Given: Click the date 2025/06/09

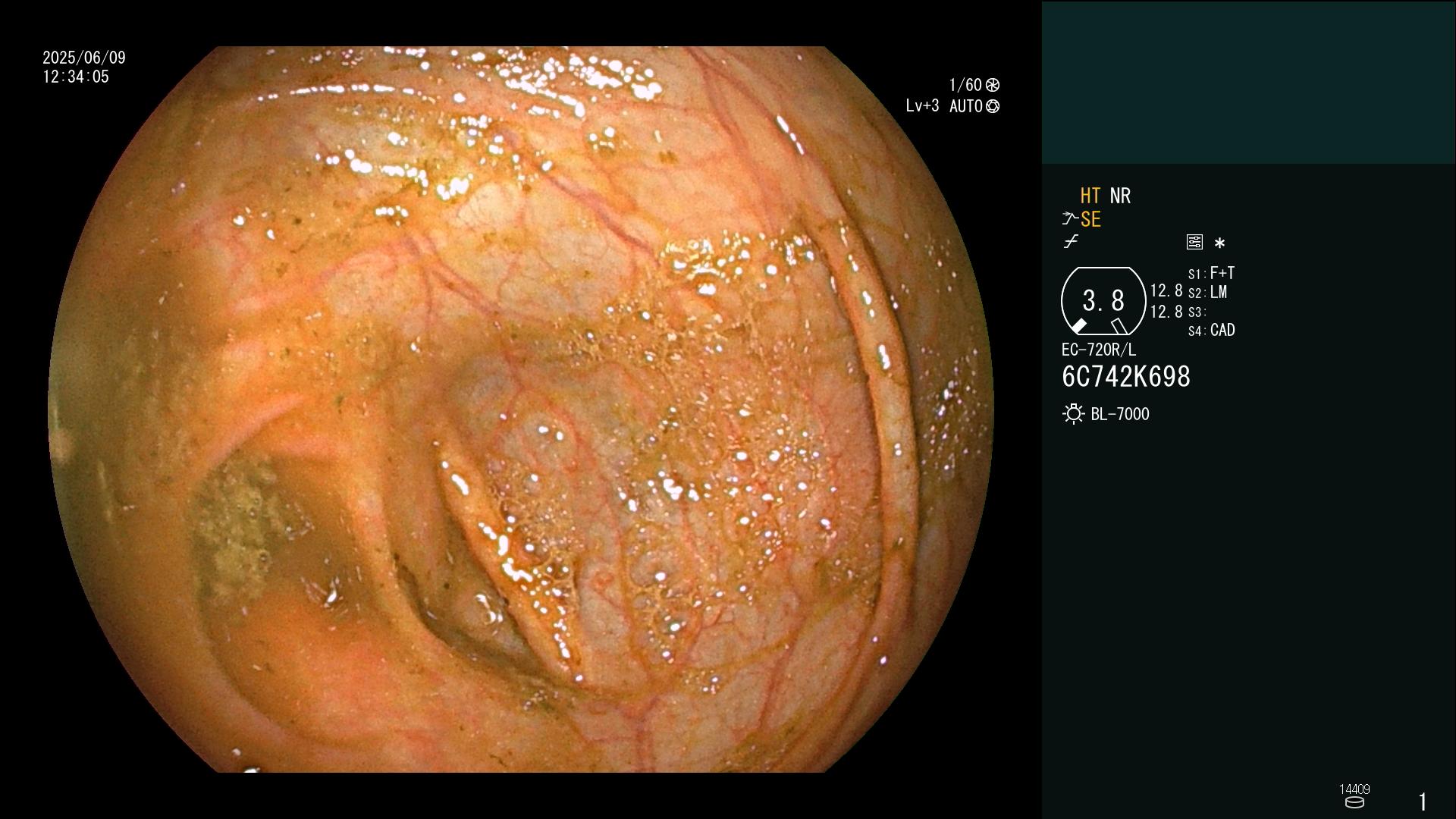Looking at the screenshot, I should pyautogui.click(x=84, y=58).
